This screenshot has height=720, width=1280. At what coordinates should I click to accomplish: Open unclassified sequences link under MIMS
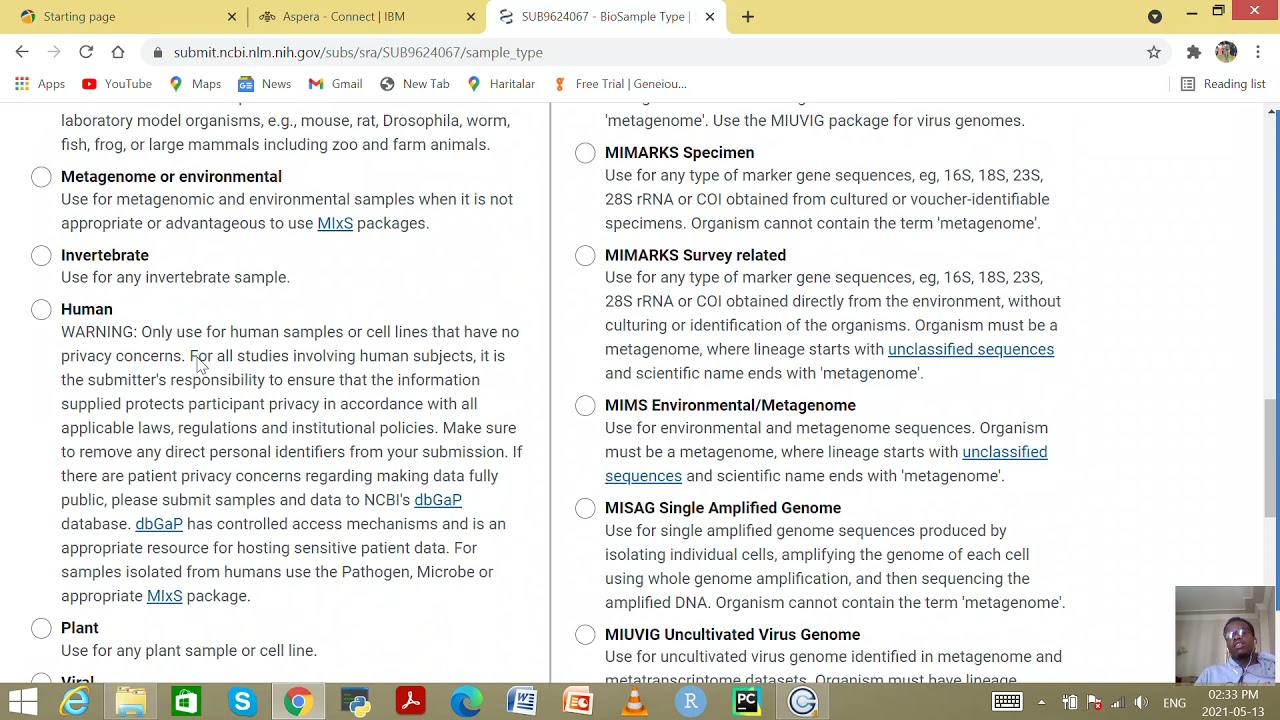click(826, 464)
